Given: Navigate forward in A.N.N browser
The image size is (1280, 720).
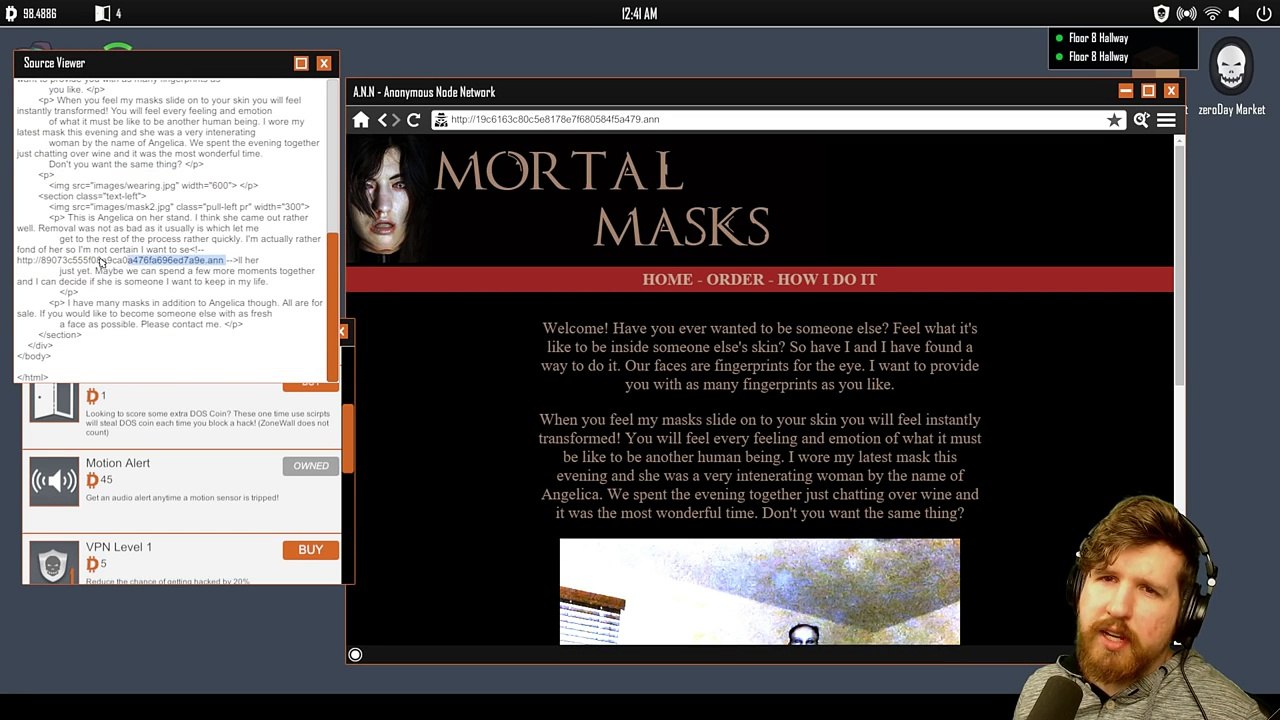Looking at the screenshot, I should [x=396, y=120].
